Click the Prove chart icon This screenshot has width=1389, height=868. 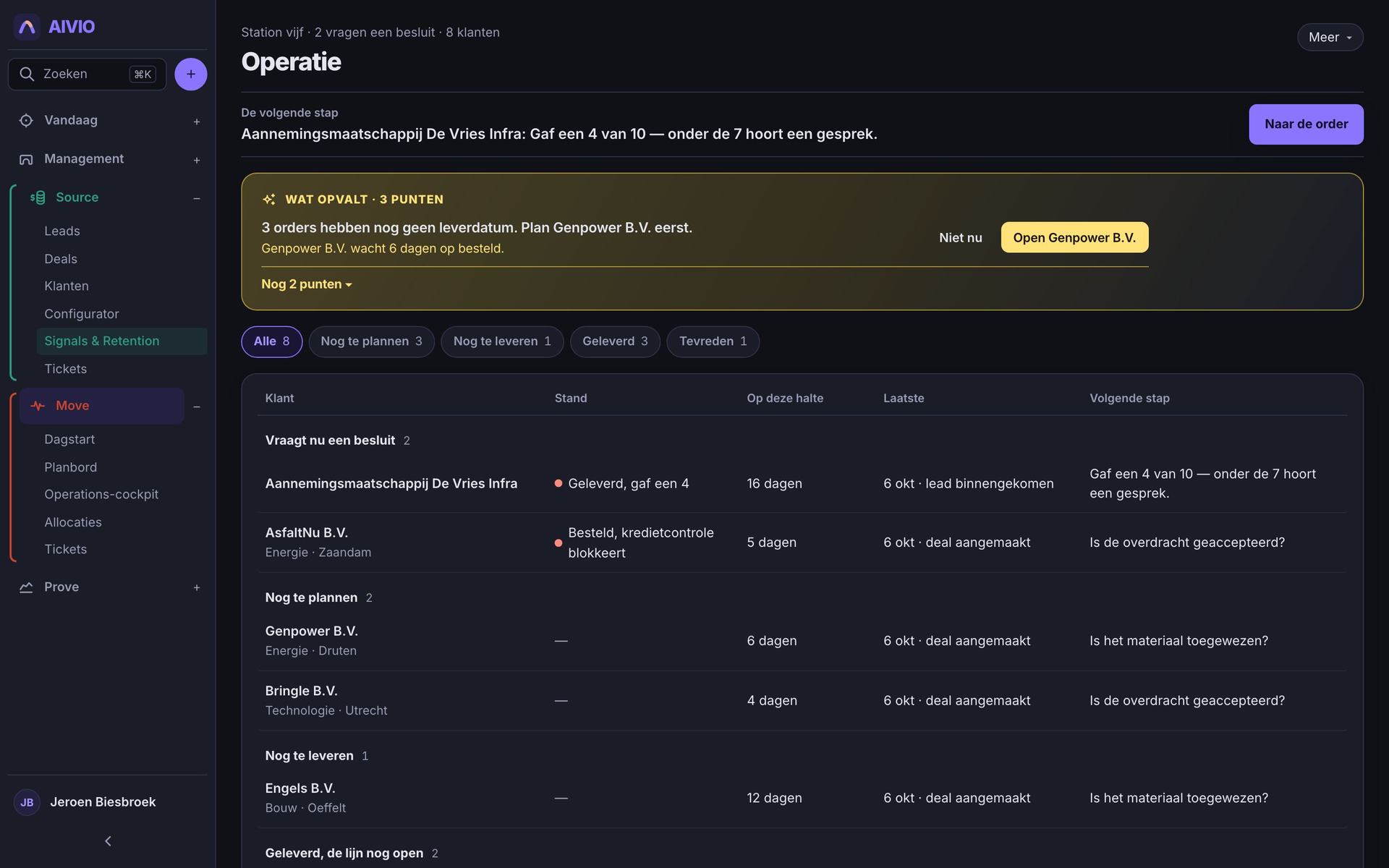(26, 587)
